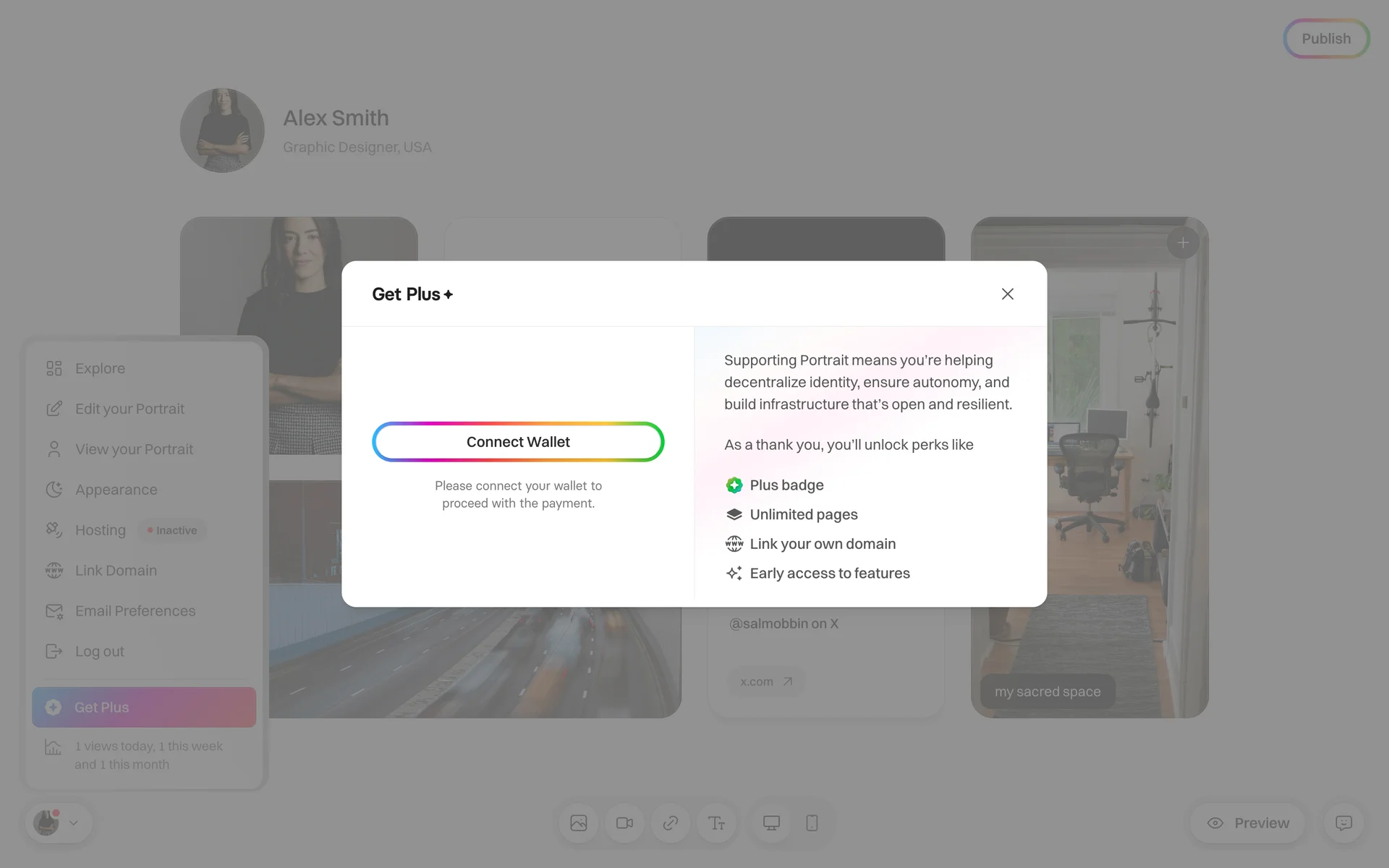Screen dimensions: 1389x868
Task: Switch to mobile view layout
Action: coord(812,823)
